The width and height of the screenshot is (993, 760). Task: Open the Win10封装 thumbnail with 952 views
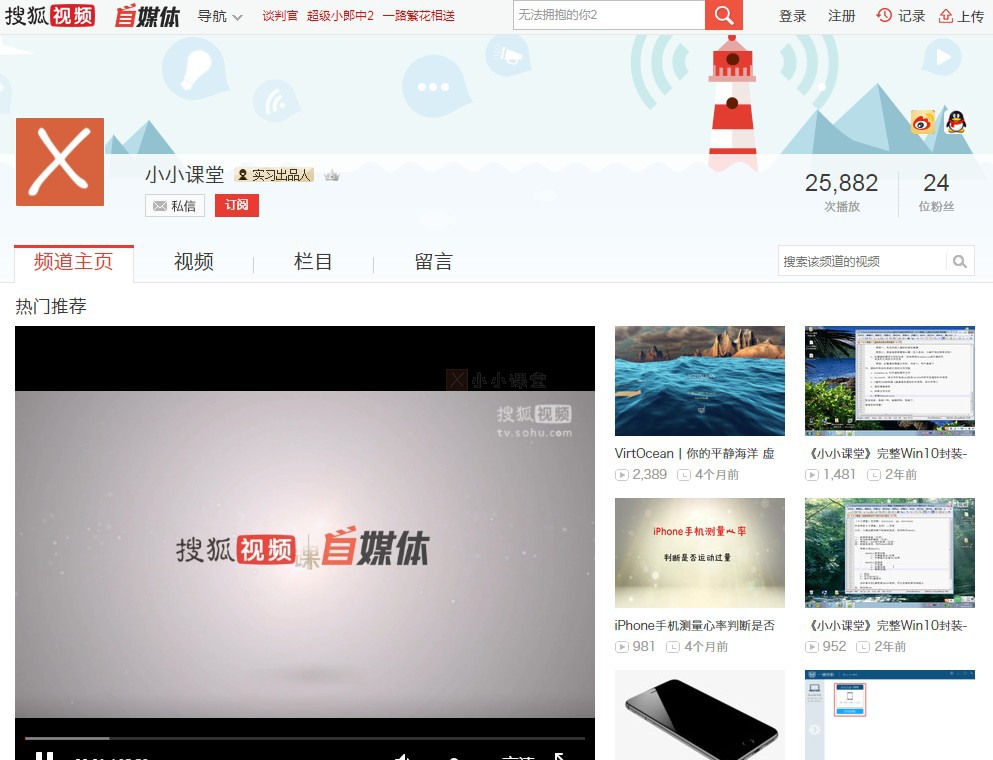point(890,553)
